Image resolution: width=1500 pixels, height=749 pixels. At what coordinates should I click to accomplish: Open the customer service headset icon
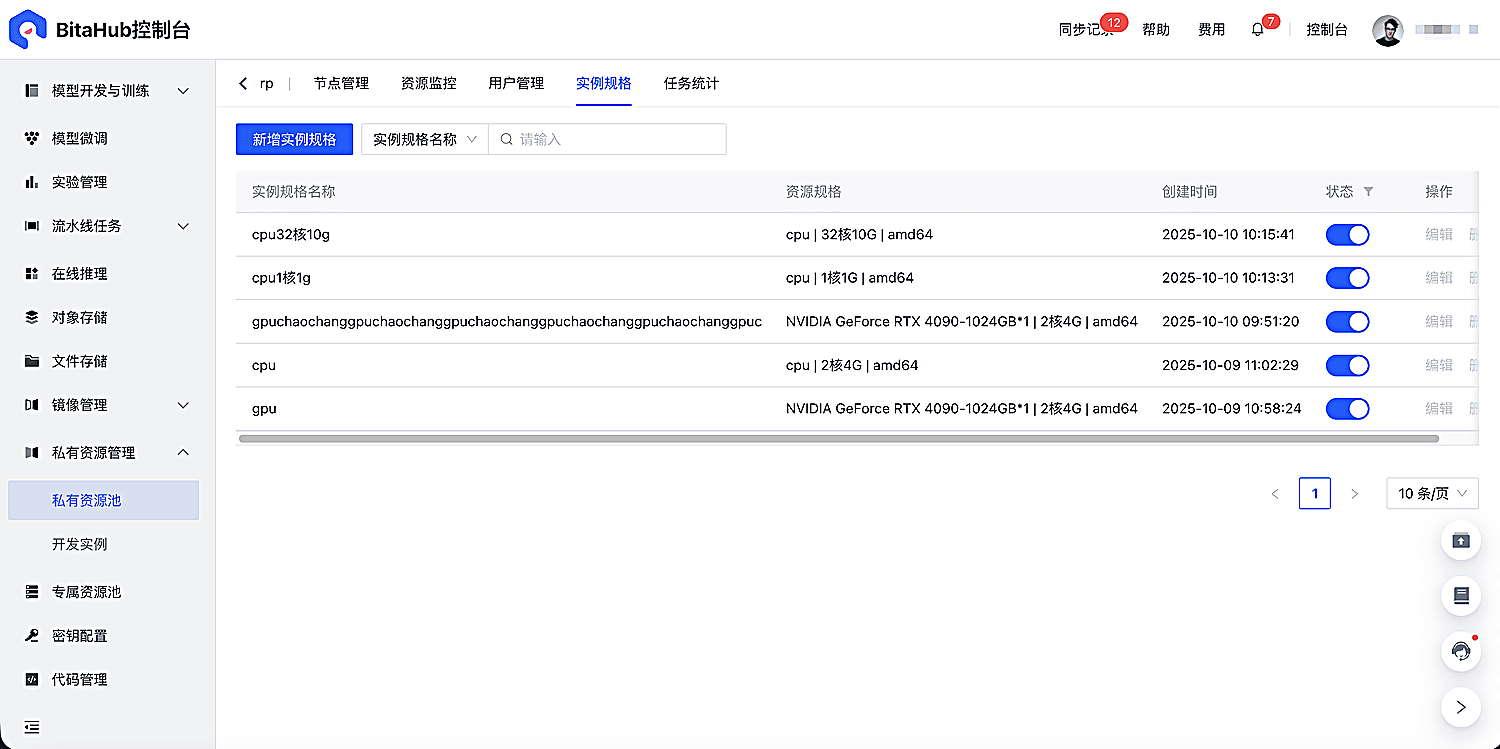point(1461,652)
